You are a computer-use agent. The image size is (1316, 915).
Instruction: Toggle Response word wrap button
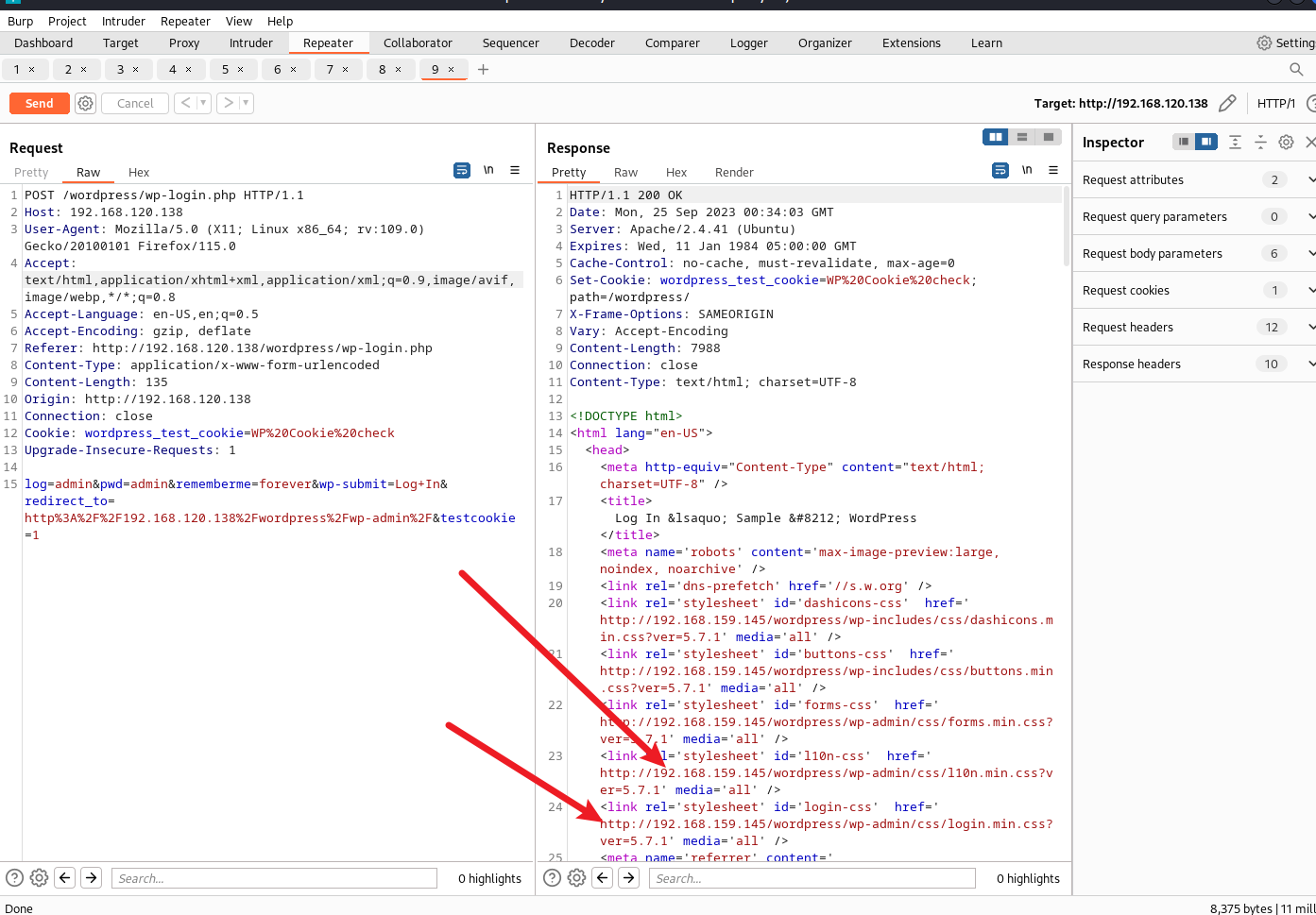(x=1000, y=170)
